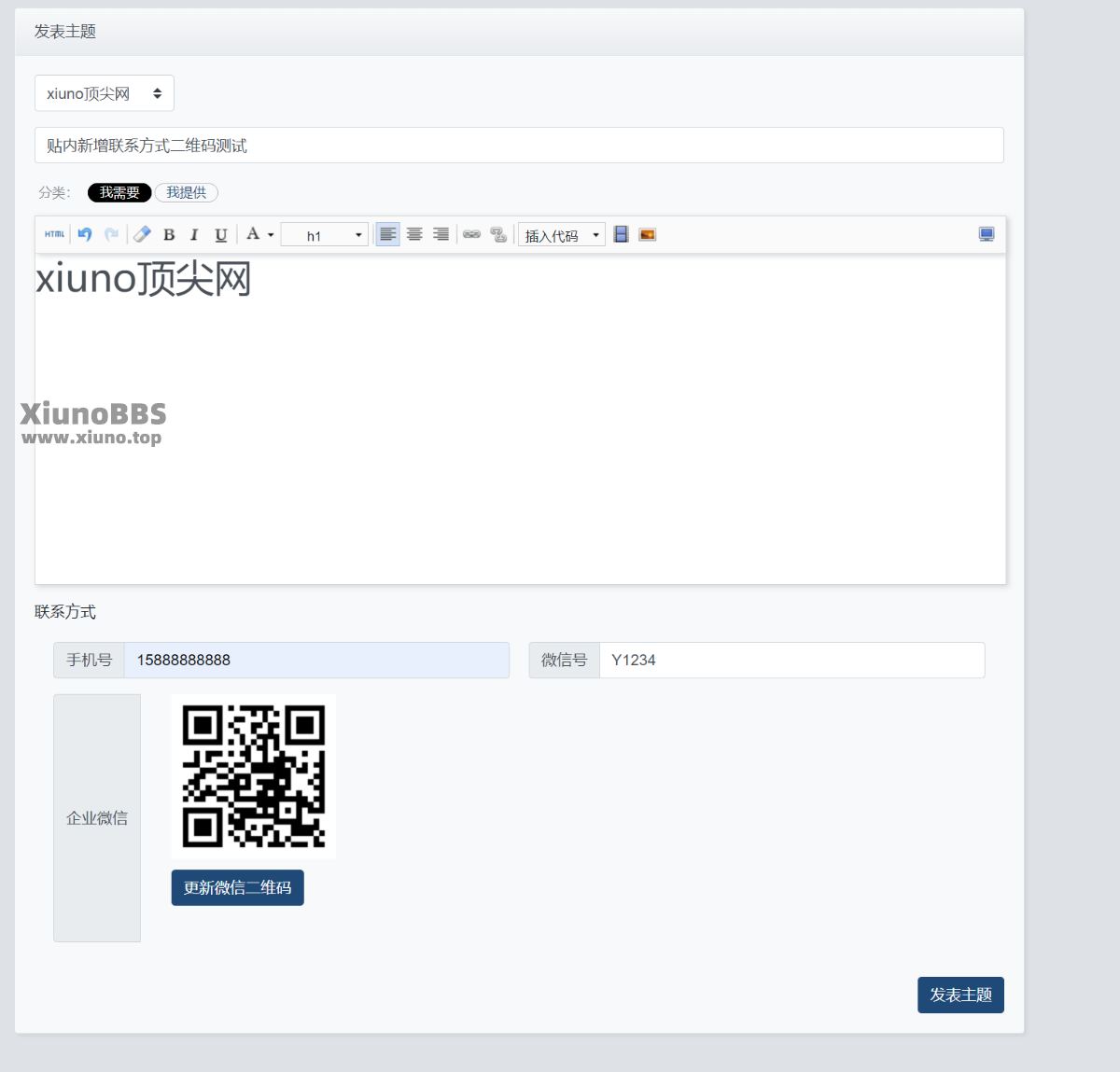Align text left
1120x1072 pixels.
point(387,234)
